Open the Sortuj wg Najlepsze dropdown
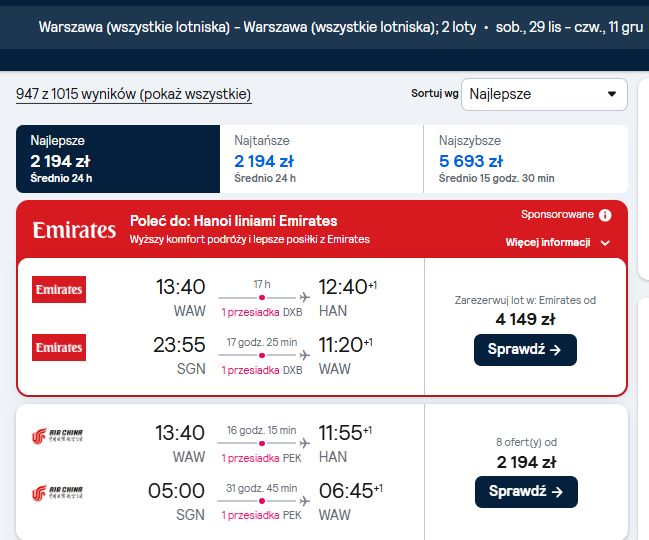 (544, 94)
